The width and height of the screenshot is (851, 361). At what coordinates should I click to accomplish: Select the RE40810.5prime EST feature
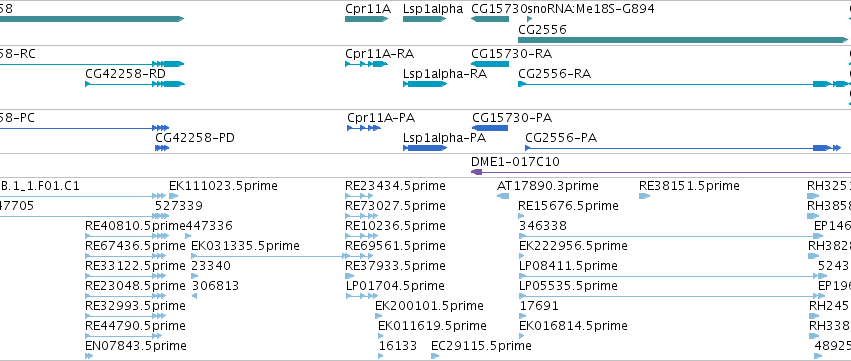point(127,236)
